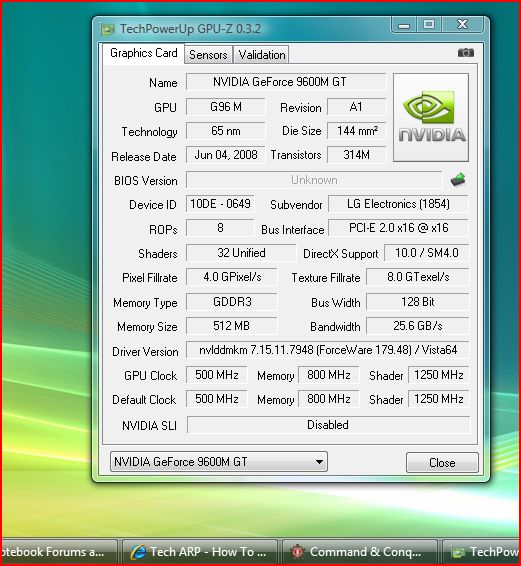
Task: Click the ROPs field showing 8
Action: (220, 228)
